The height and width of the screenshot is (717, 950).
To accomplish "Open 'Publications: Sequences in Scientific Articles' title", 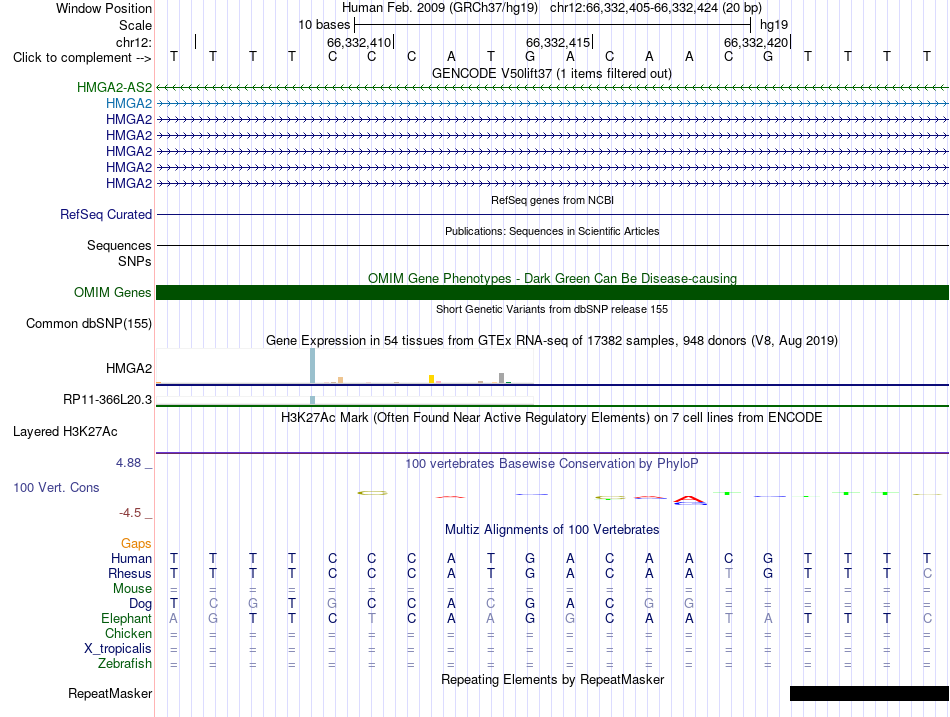I will pyautogui.click(x=552, y=231).
